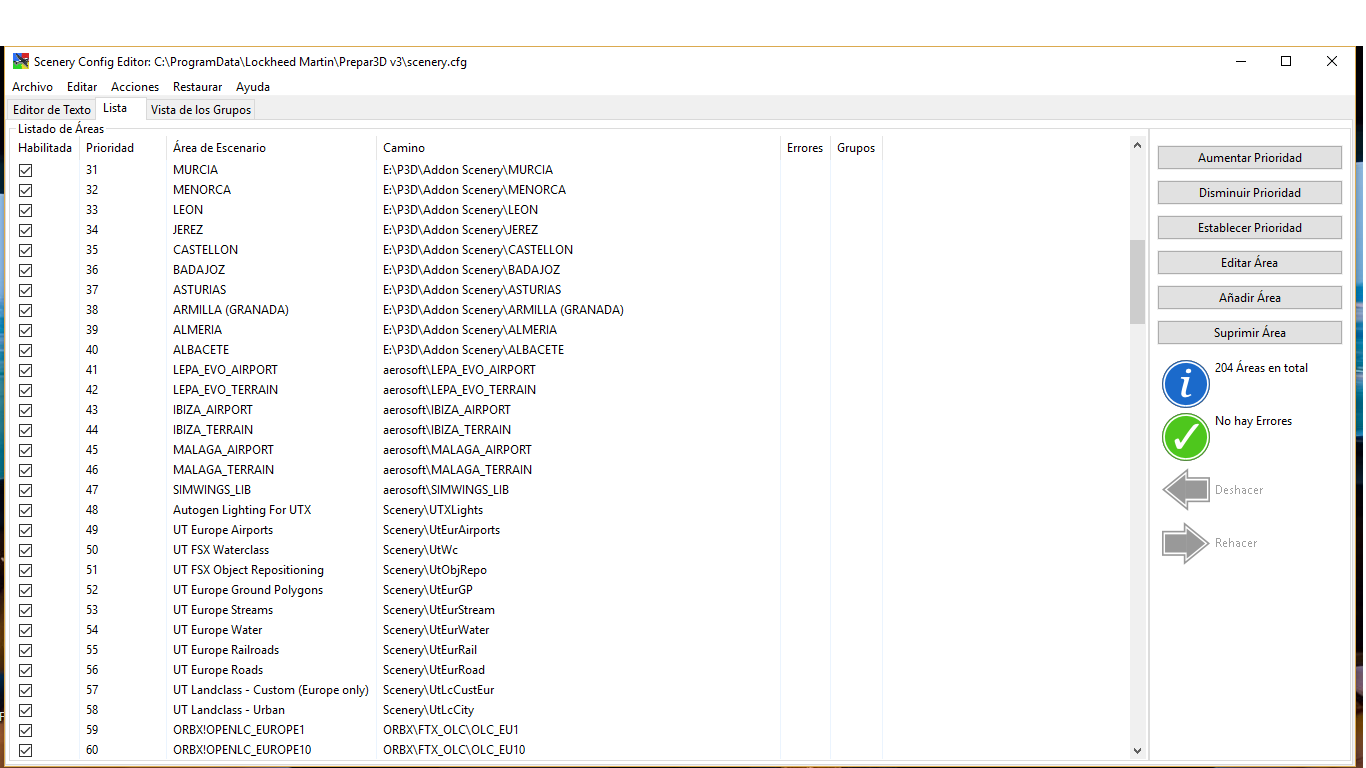1366x768 pixels.
Task: Select the IBIZA_AIRPORT row in the list
Action: click(213, 410)
